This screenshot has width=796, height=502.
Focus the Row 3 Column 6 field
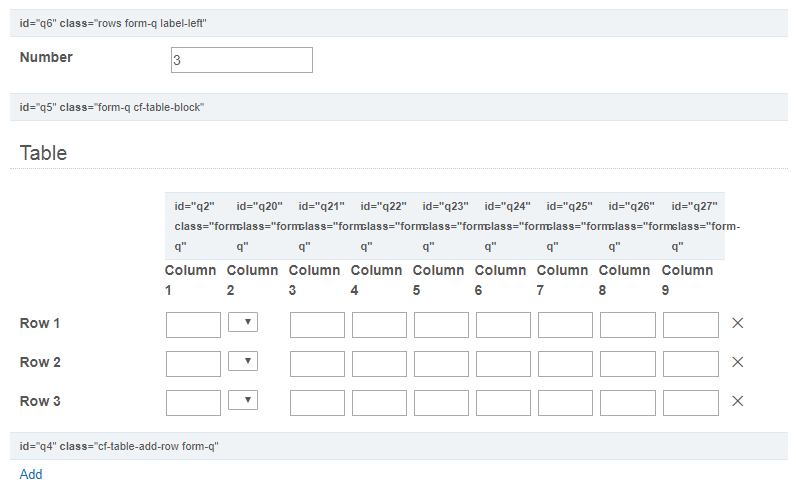pos(503,402)
